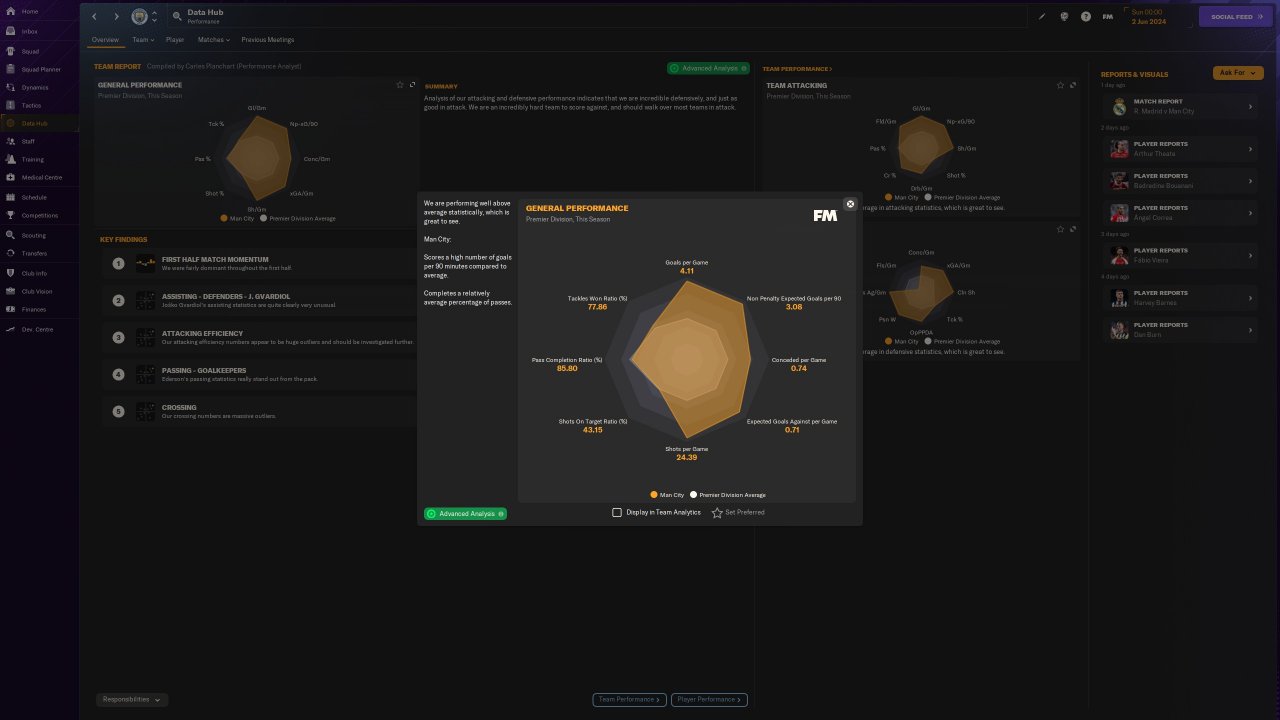Go to Squad in the sidebar
This screenshot has height=720, width=1280.
[30, 51]
